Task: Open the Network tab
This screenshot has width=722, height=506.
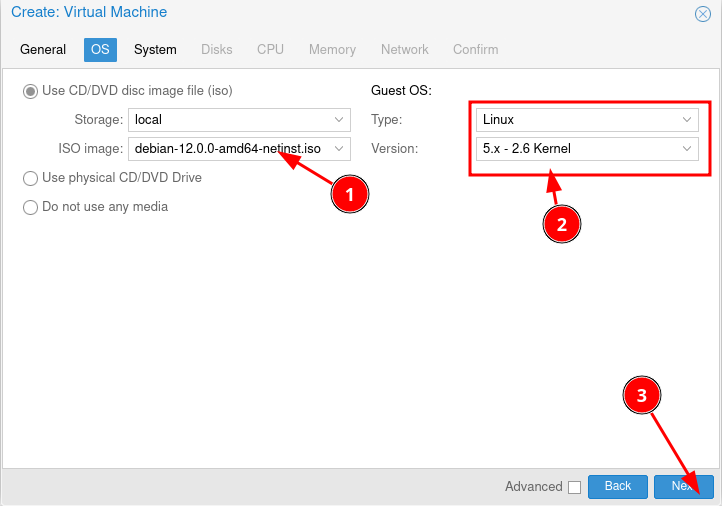Action: [404, 49]
